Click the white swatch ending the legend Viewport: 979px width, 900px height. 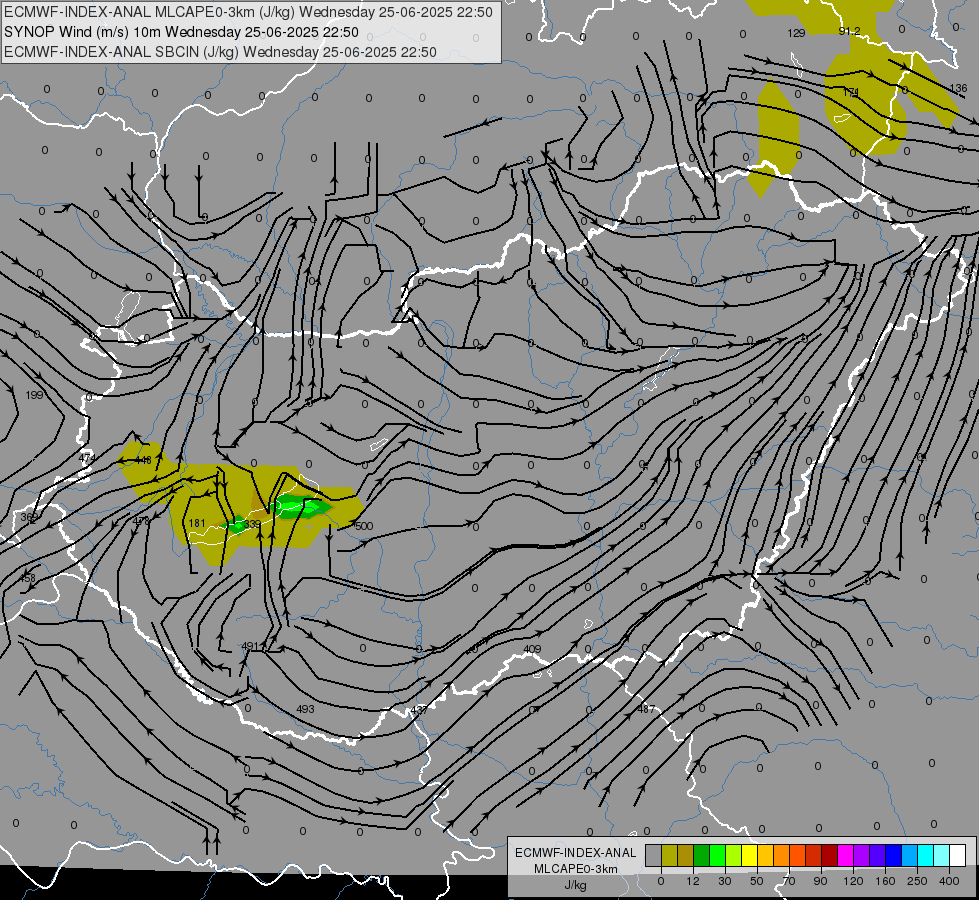(958, 856)
